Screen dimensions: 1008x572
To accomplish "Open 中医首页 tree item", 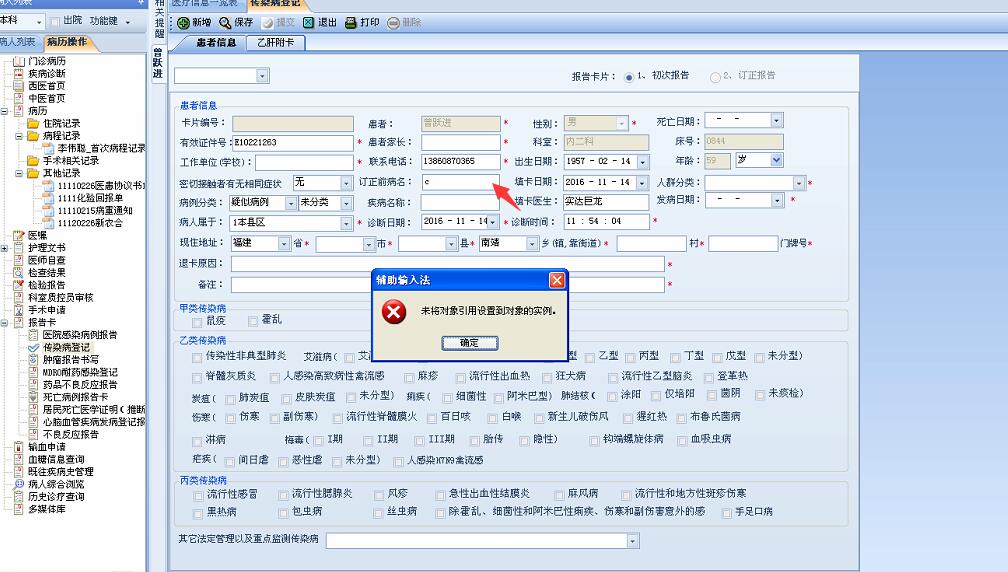I will [x=46, y=98].
